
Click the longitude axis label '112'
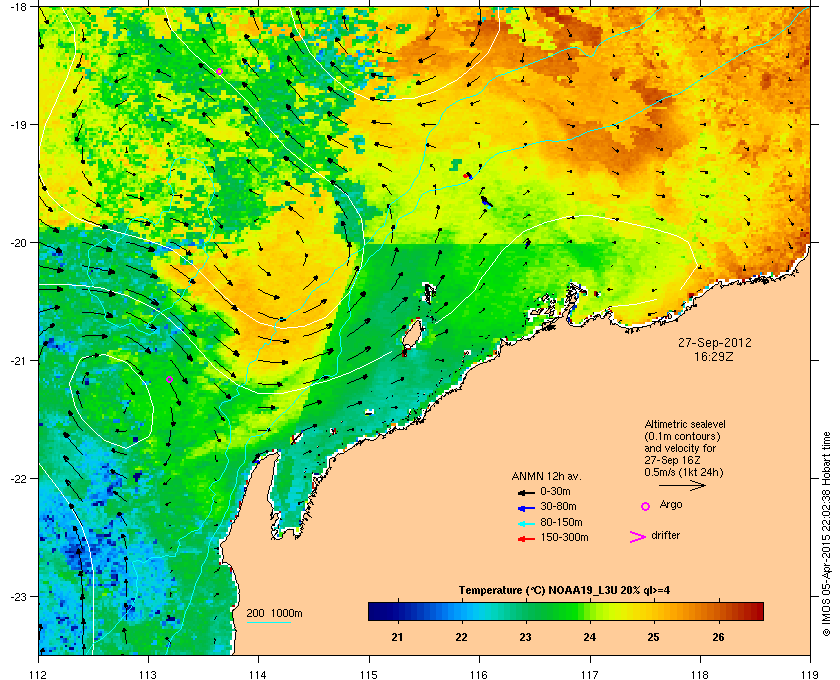pos(39,674)
